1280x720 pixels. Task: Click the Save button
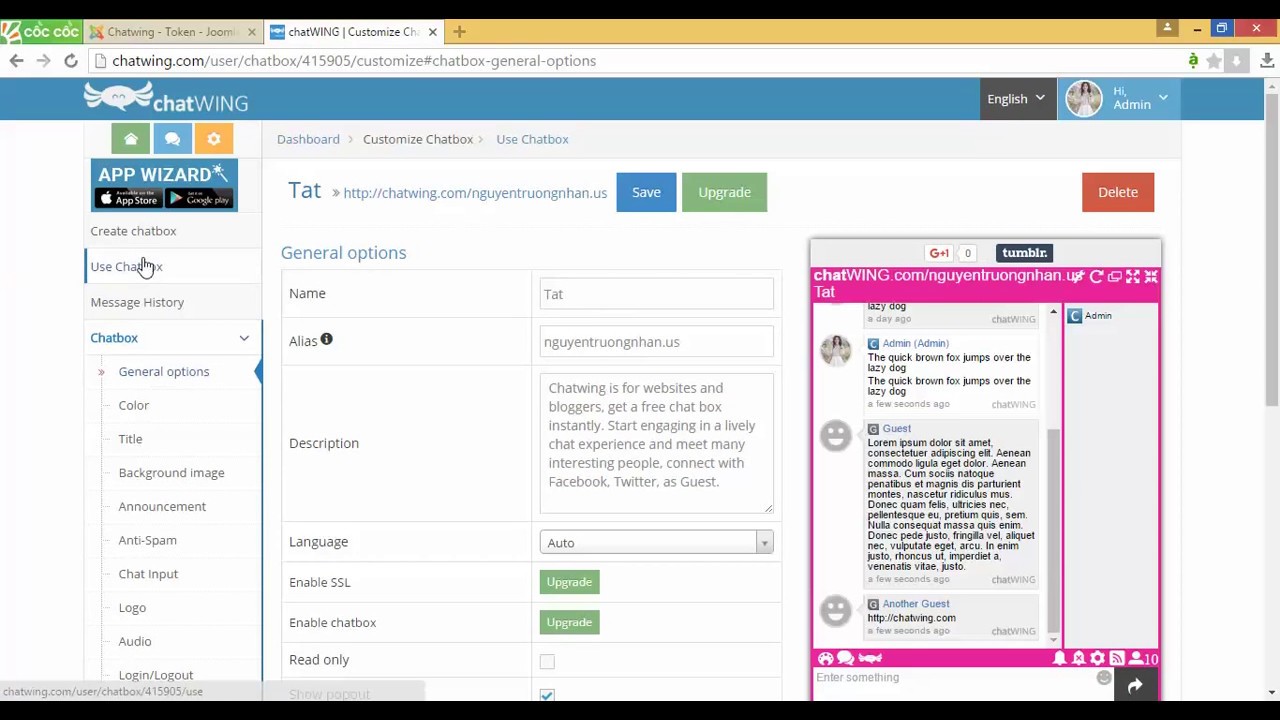pos(646,192)
